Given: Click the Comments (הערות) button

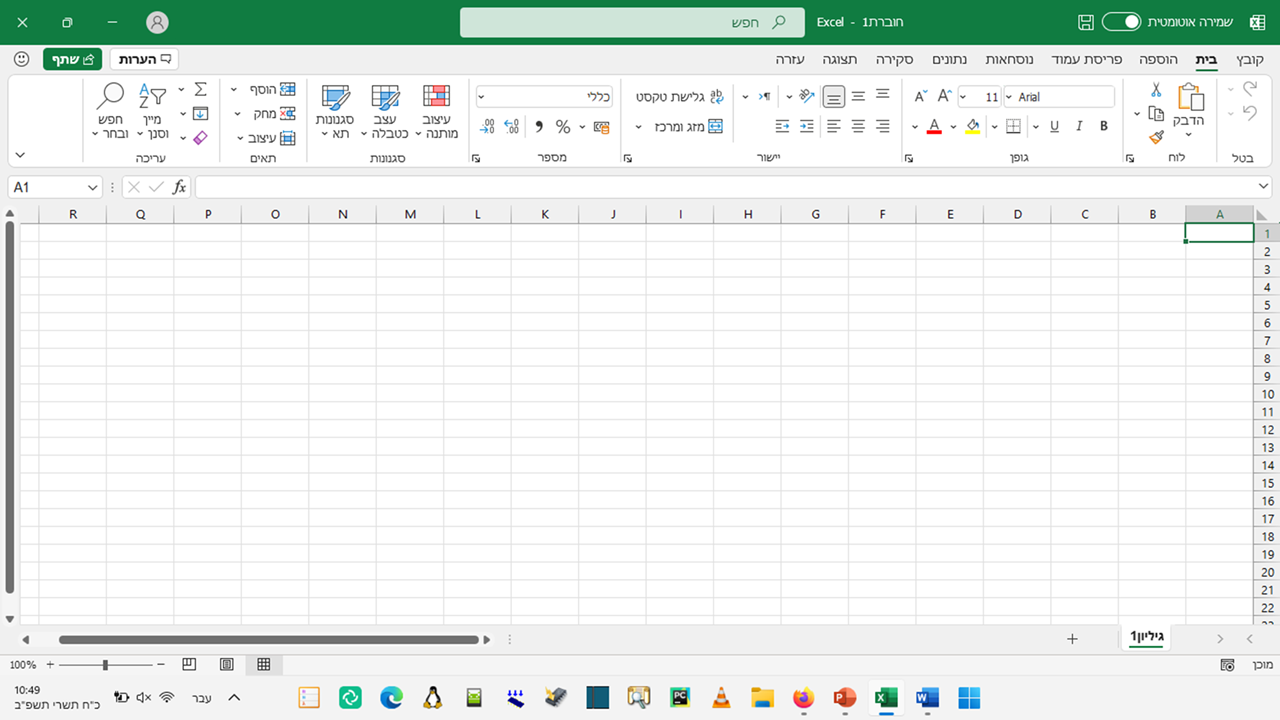Looking at the screenshot, I should (144, 59).
